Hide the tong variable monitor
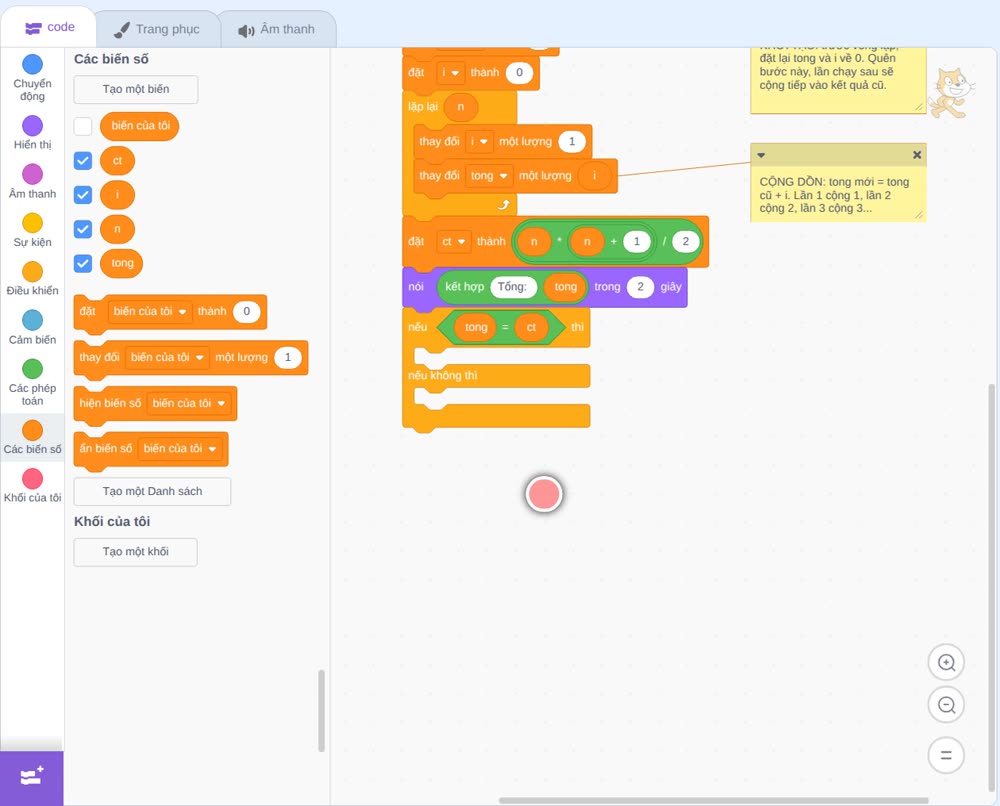The width and height of the screenshot is (1000, 806). 83,263
